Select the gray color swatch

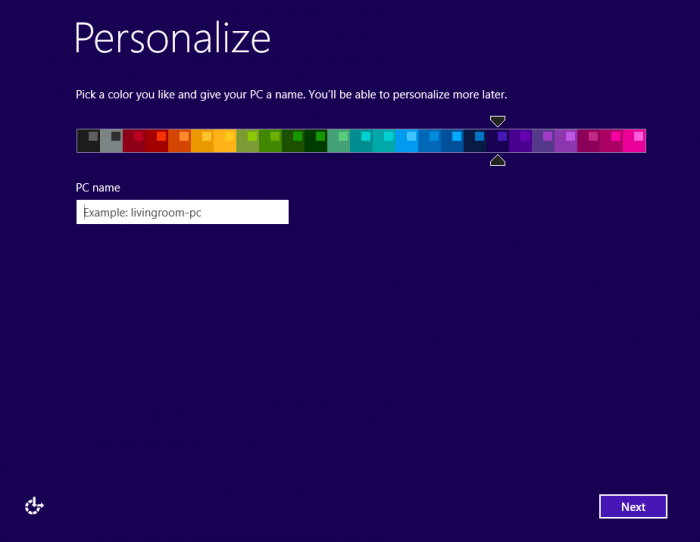[111, 141]
